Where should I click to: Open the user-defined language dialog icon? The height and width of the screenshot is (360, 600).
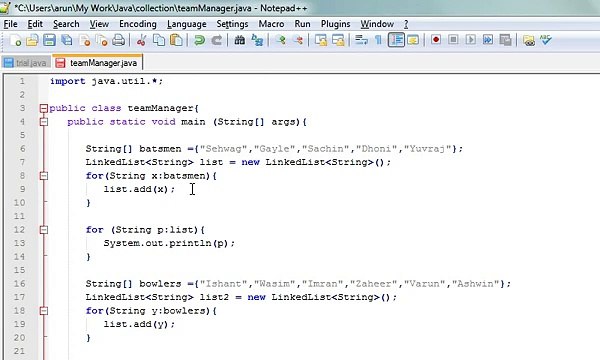click(x=413, y=40)
